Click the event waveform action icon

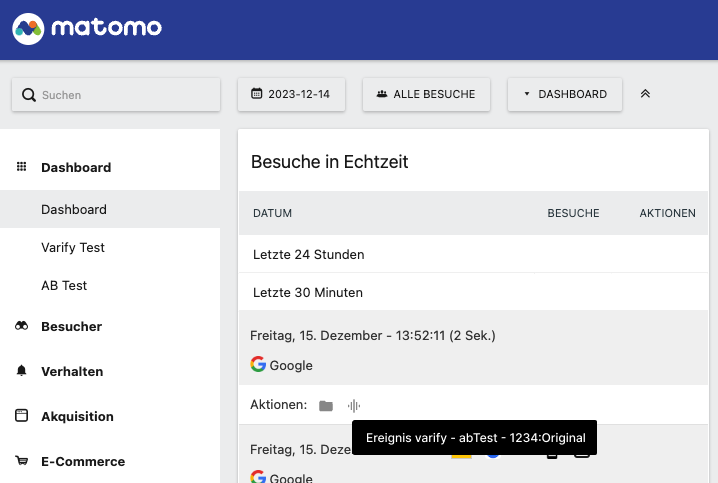354,406
